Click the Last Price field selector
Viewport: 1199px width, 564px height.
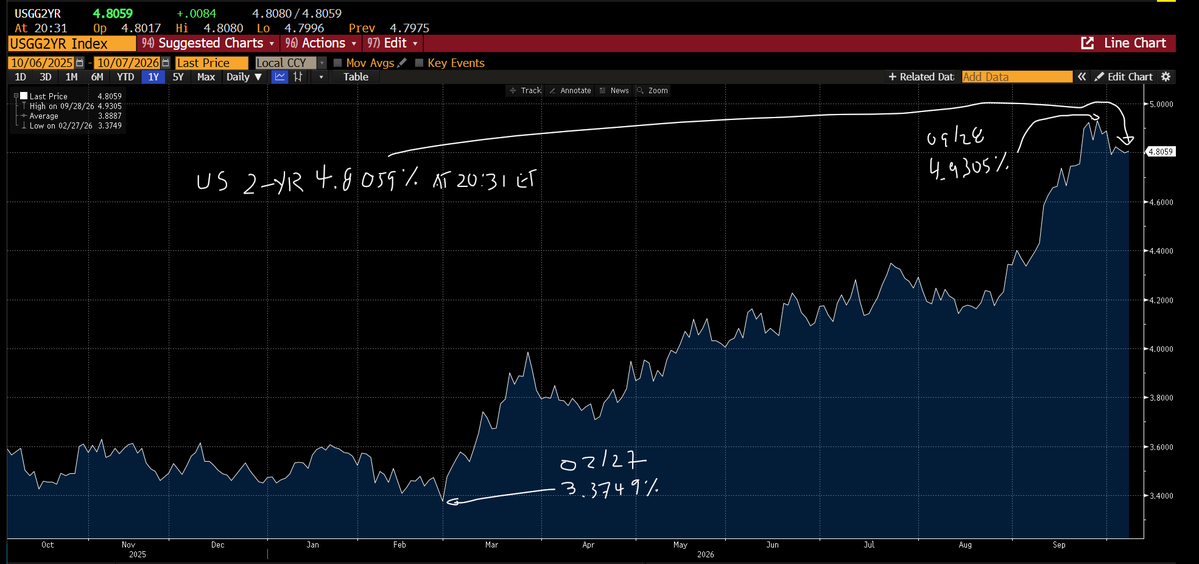click(212, 63)
